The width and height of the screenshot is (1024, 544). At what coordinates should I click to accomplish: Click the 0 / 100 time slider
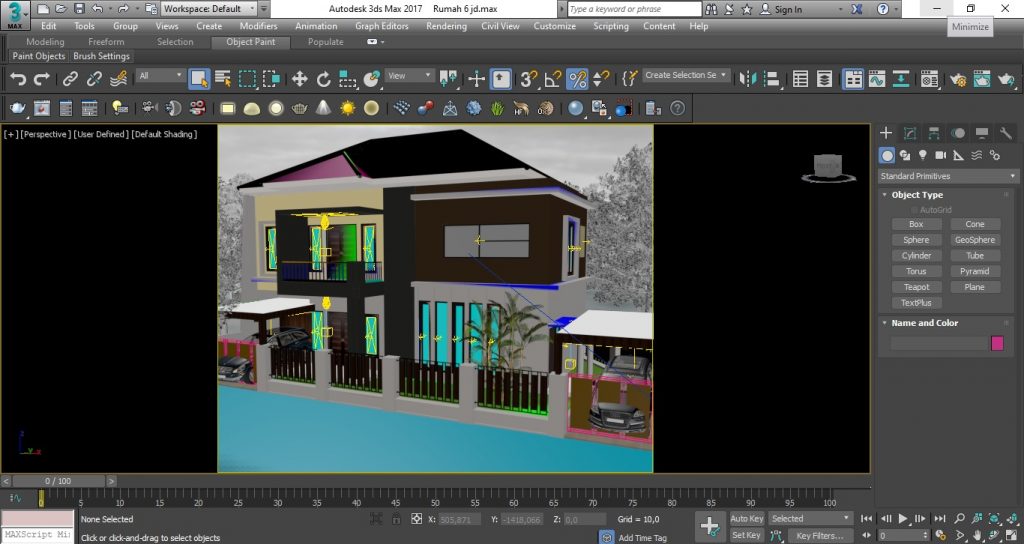point(58,481)
